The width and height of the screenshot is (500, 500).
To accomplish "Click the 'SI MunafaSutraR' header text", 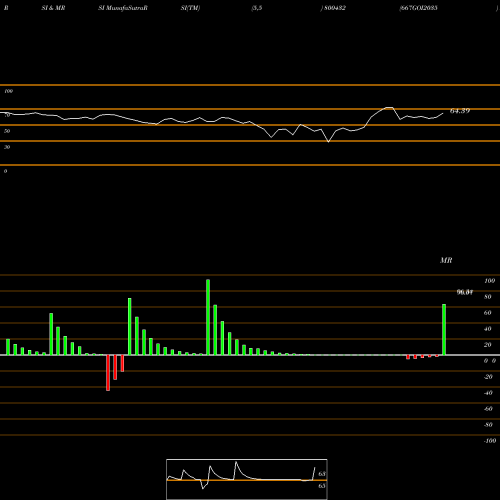I will click(x=123, y=8).
